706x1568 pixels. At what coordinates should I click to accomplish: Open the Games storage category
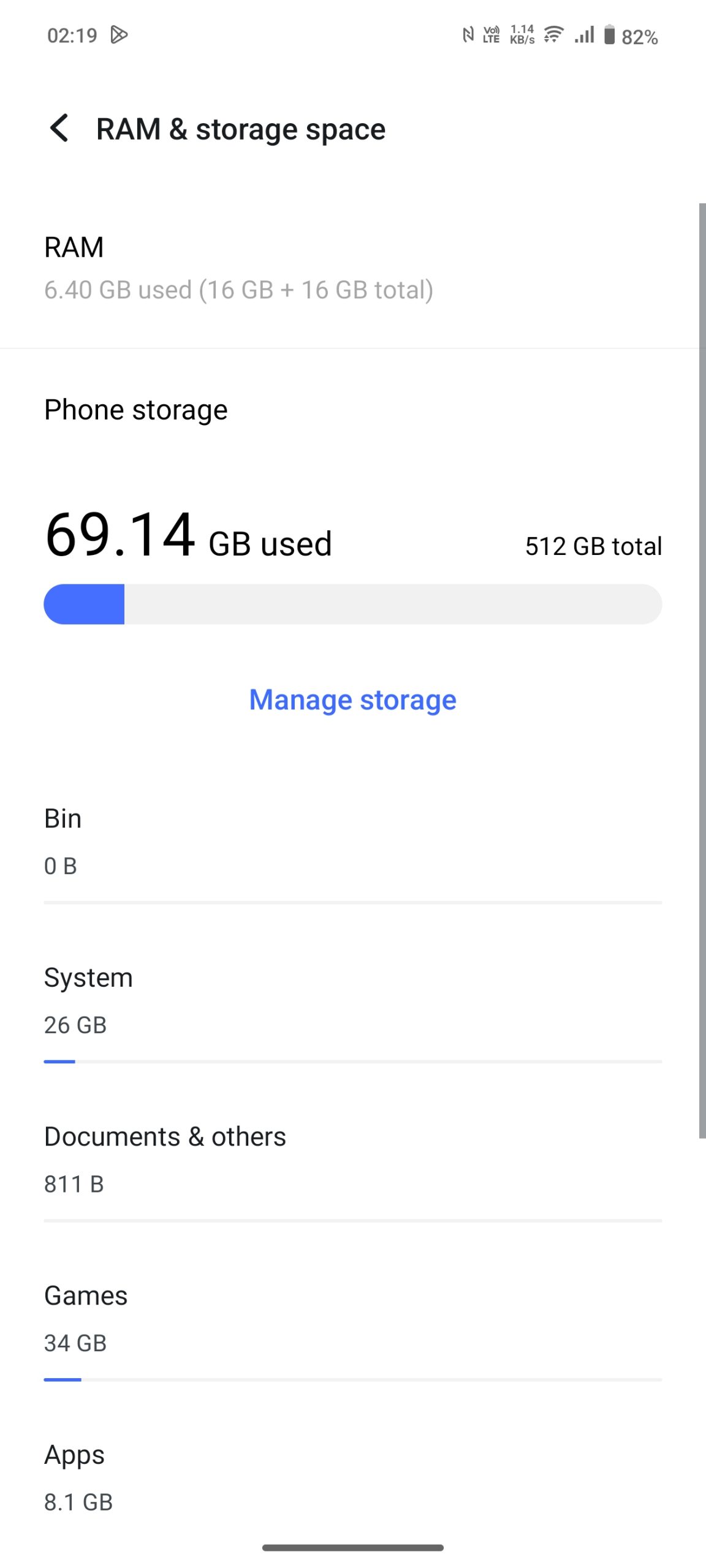352,1318
